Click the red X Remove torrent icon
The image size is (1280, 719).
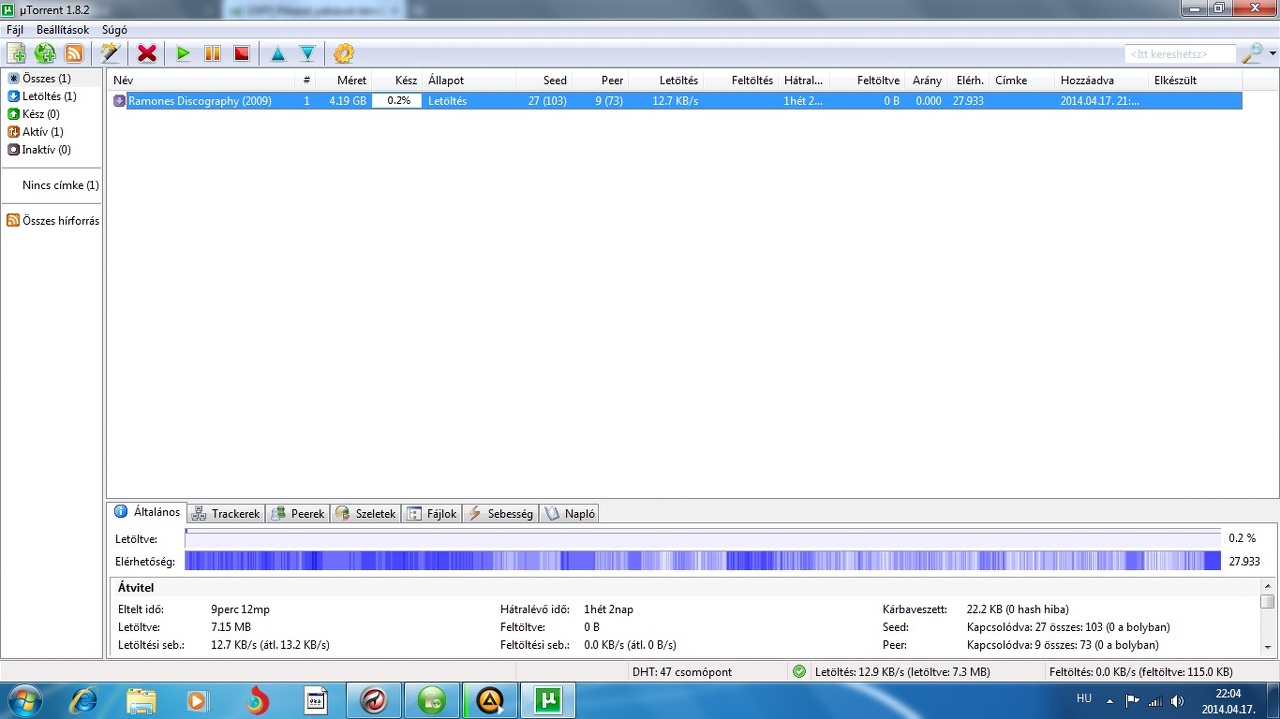[x=147, y=53]
